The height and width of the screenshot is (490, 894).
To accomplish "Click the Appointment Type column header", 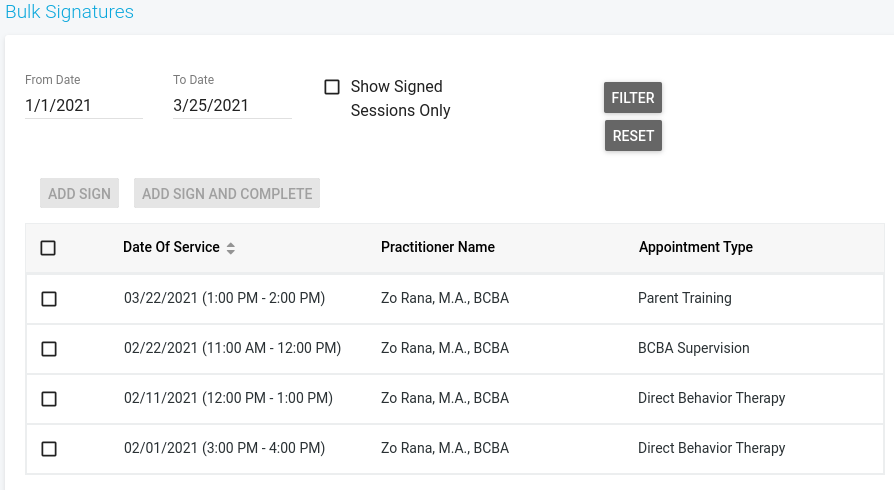I will [x=696, y=247].
